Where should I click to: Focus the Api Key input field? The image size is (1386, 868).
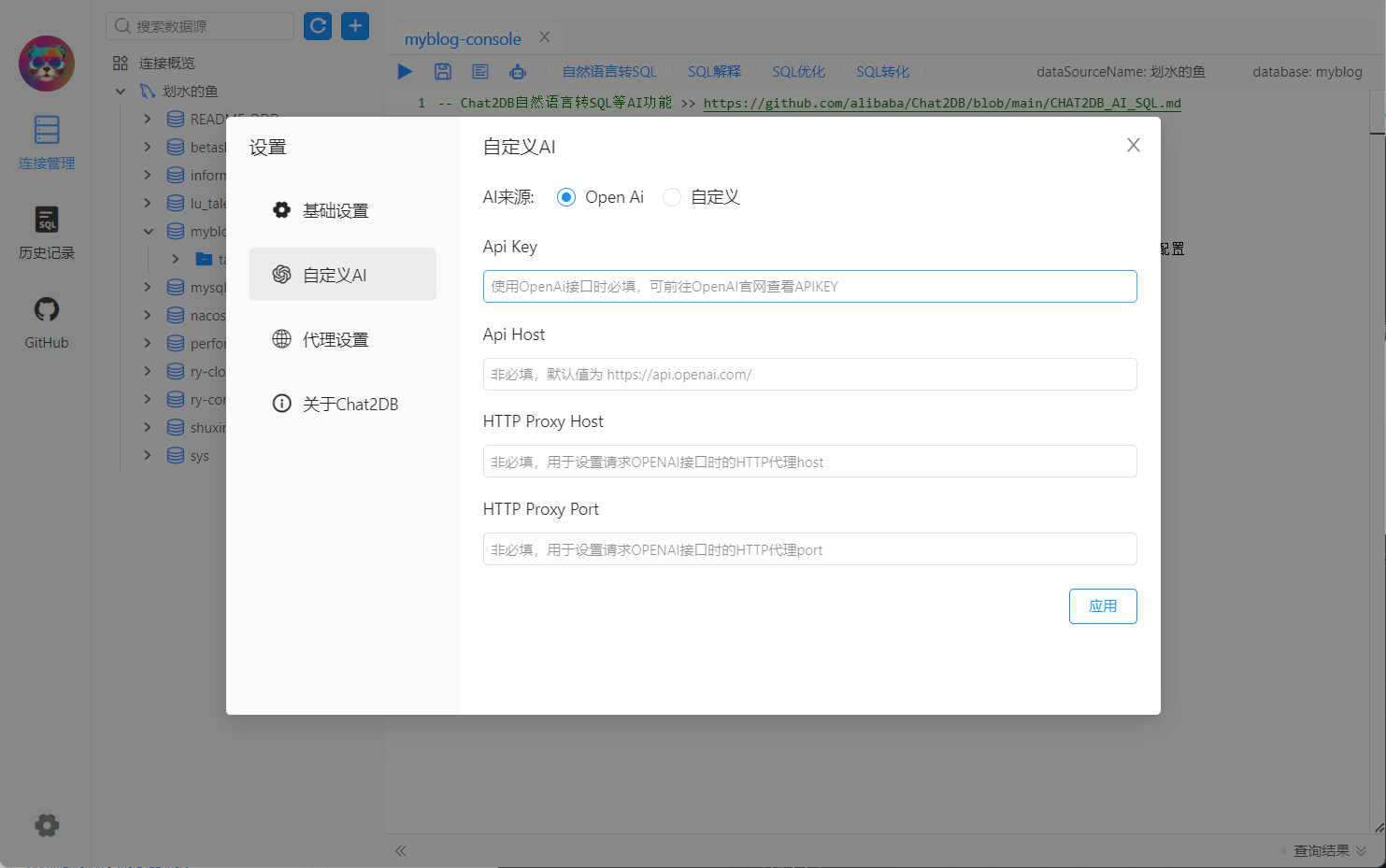tap(810, 287)
